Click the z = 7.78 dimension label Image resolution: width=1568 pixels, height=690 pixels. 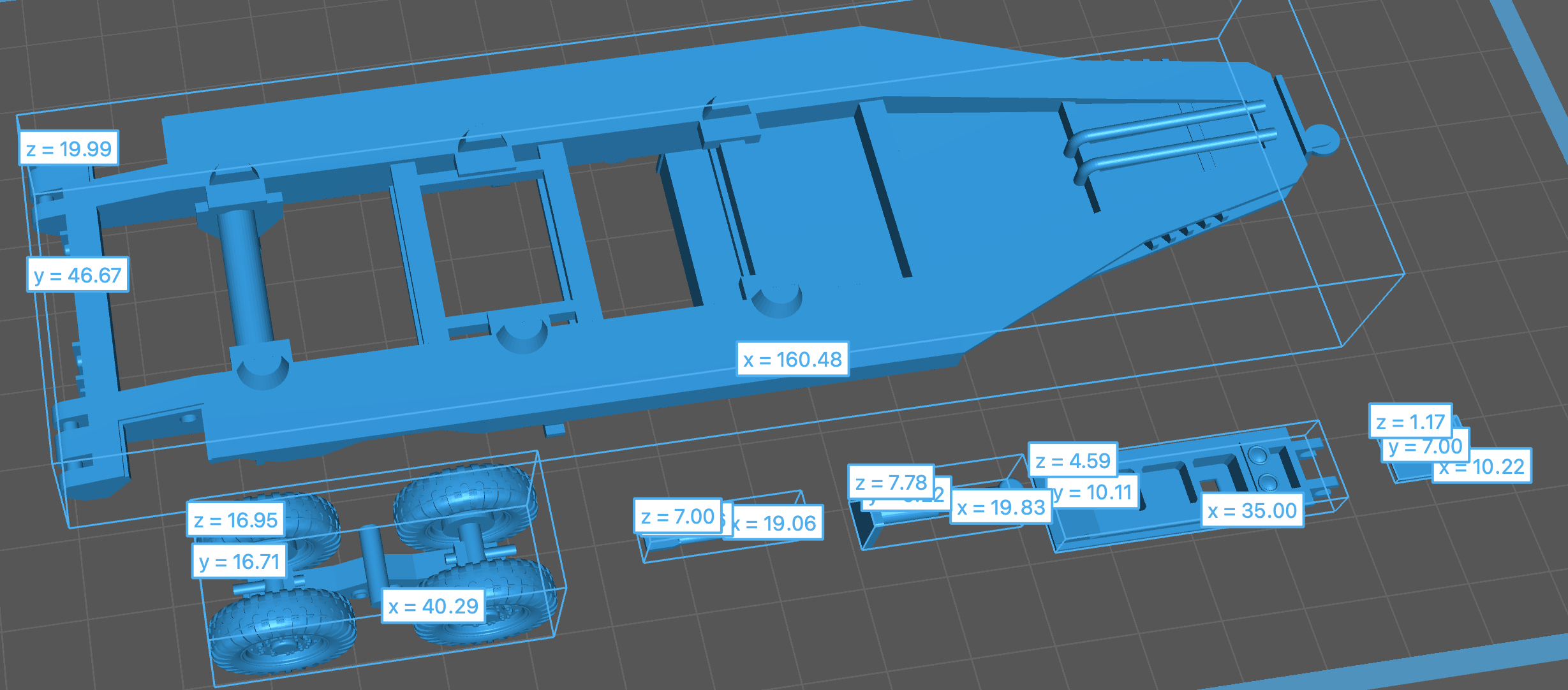tap(891, 482)
